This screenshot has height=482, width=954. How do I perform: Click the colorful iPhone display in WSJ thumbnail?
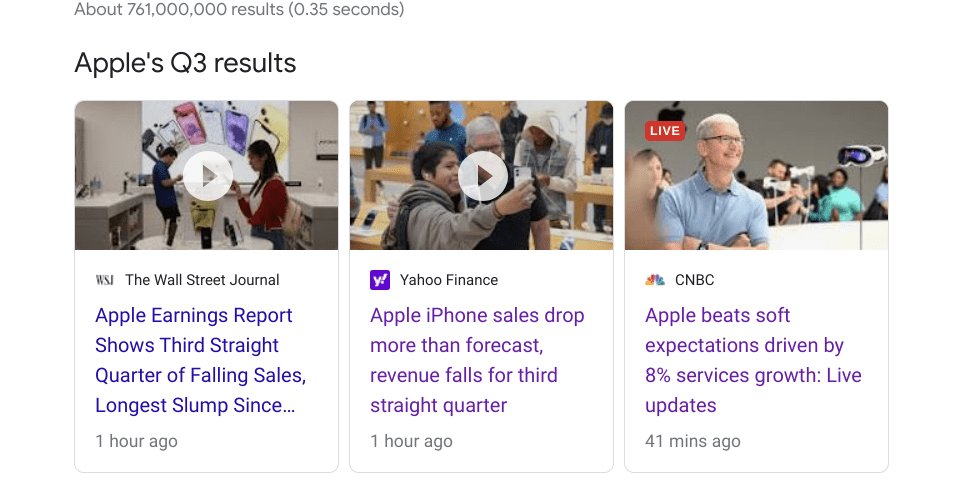(x=213, y=130)
